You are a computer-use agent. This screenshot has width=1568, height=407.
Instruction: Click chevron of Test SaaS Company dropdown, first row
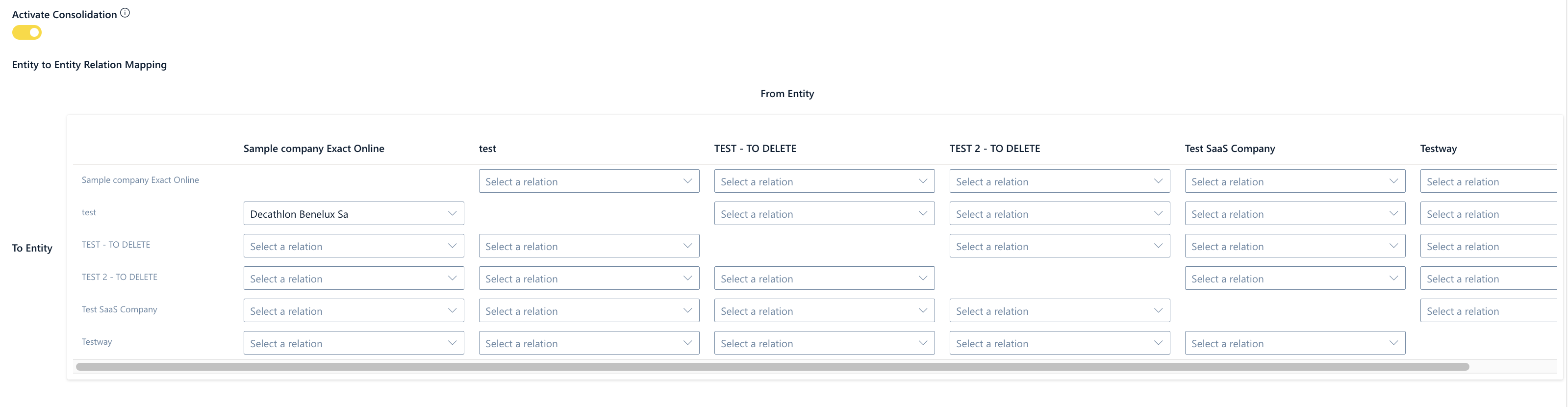pyautogui.click(x=1393, y=180)
